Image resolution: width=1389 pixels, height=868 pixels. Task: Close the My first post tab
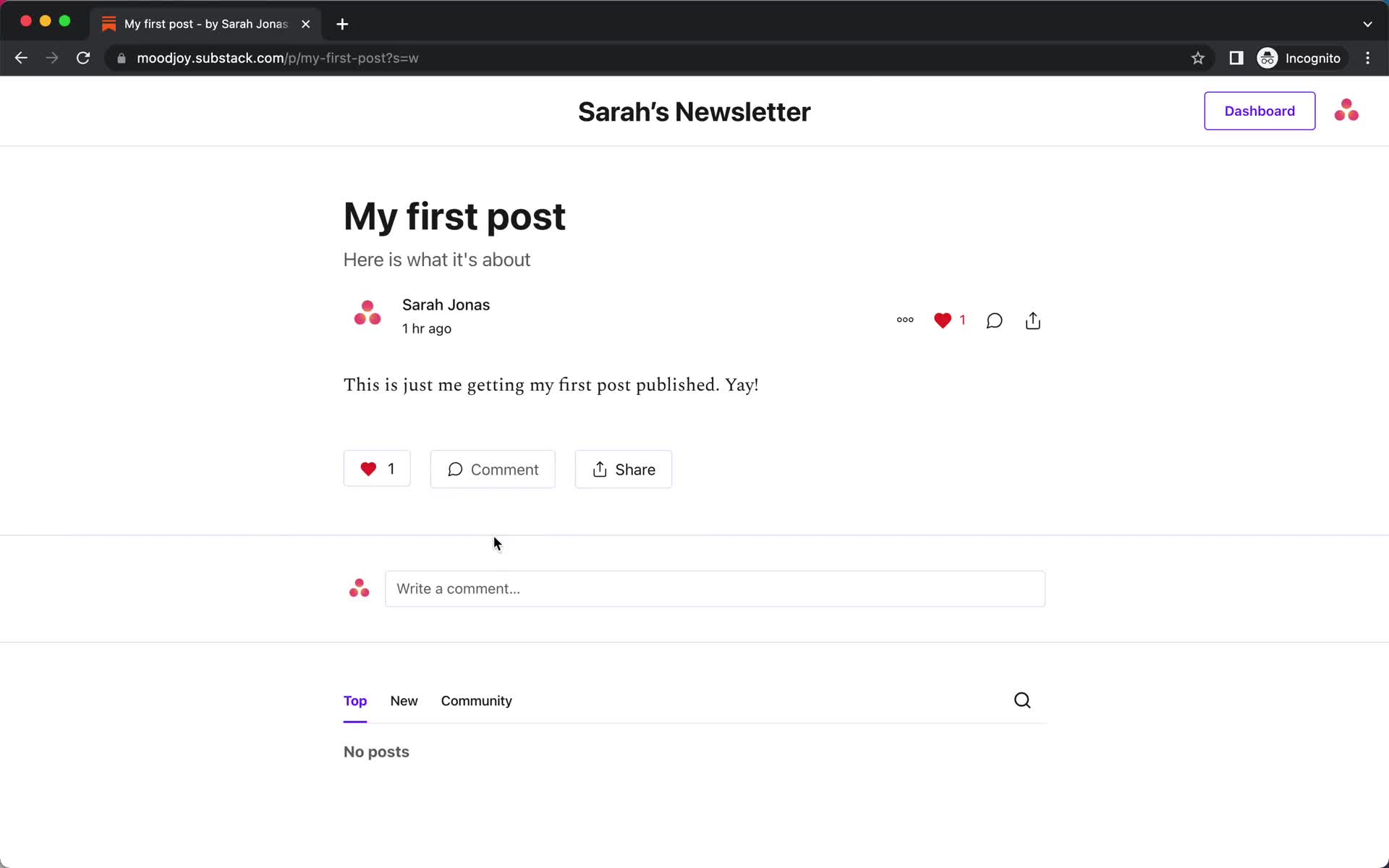(306, 24)
